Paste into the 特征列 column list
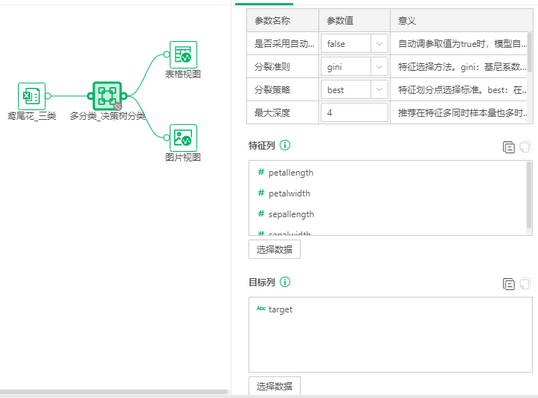This screenshot has width=538, height=398. [x=525, y=147]
